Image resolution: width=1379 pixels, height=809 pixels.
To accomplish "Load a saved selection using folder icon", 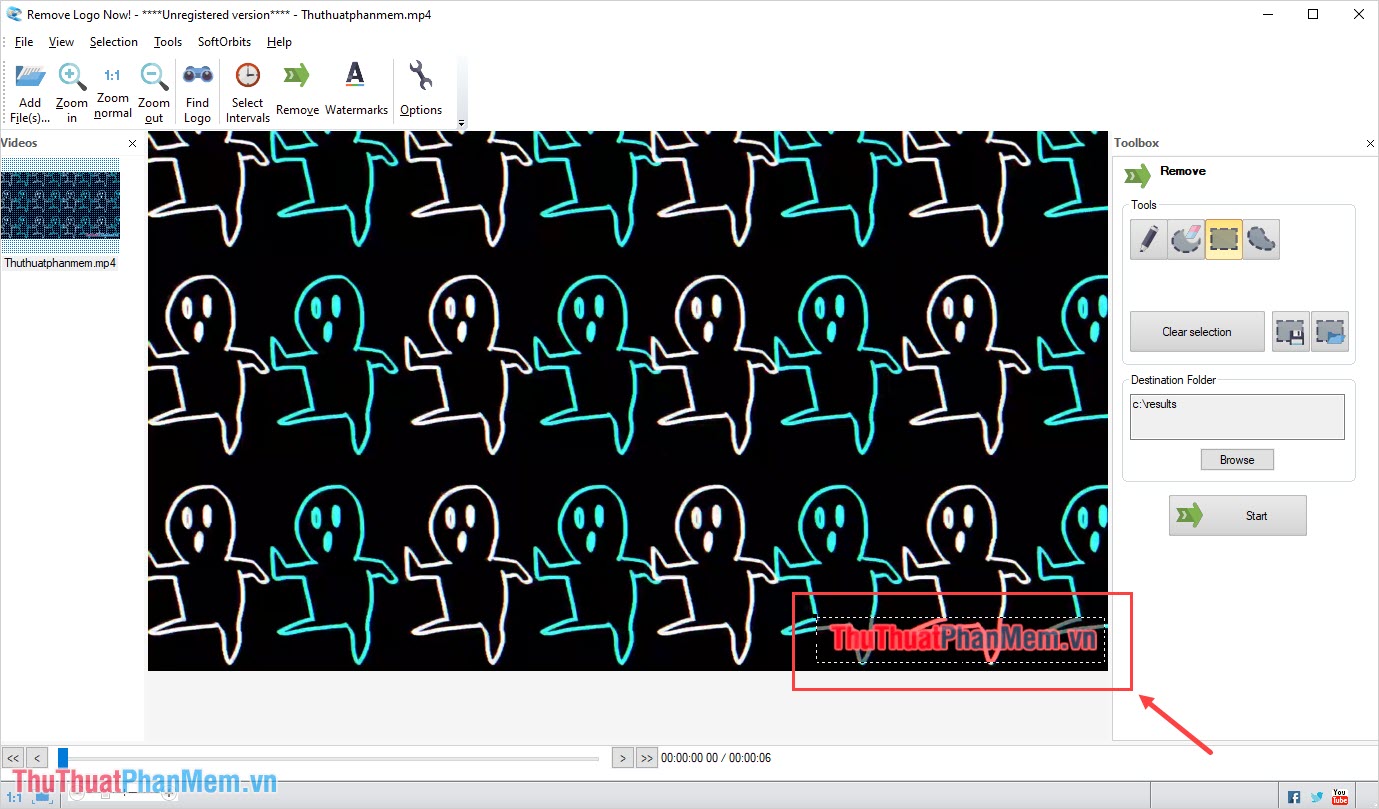I will (1329, 331).
